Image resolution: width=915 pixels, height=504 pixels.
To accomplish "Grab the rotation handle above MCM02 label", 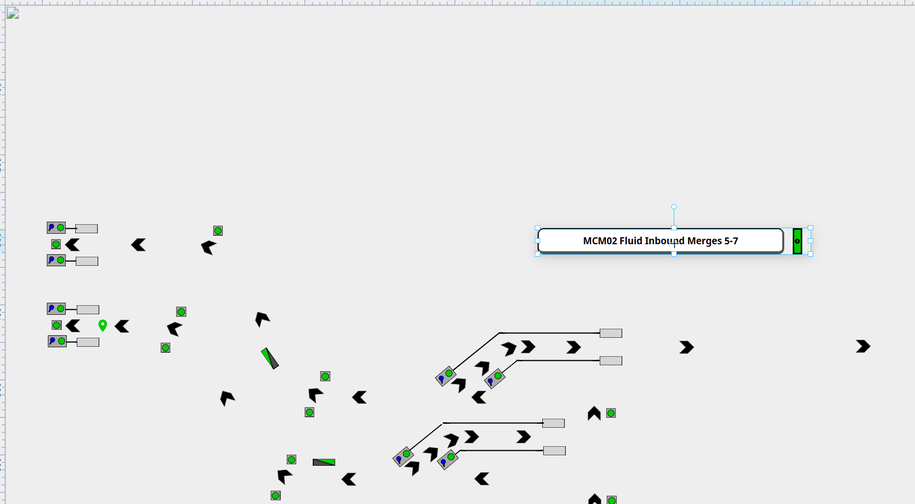I will (x=674, y=207).
